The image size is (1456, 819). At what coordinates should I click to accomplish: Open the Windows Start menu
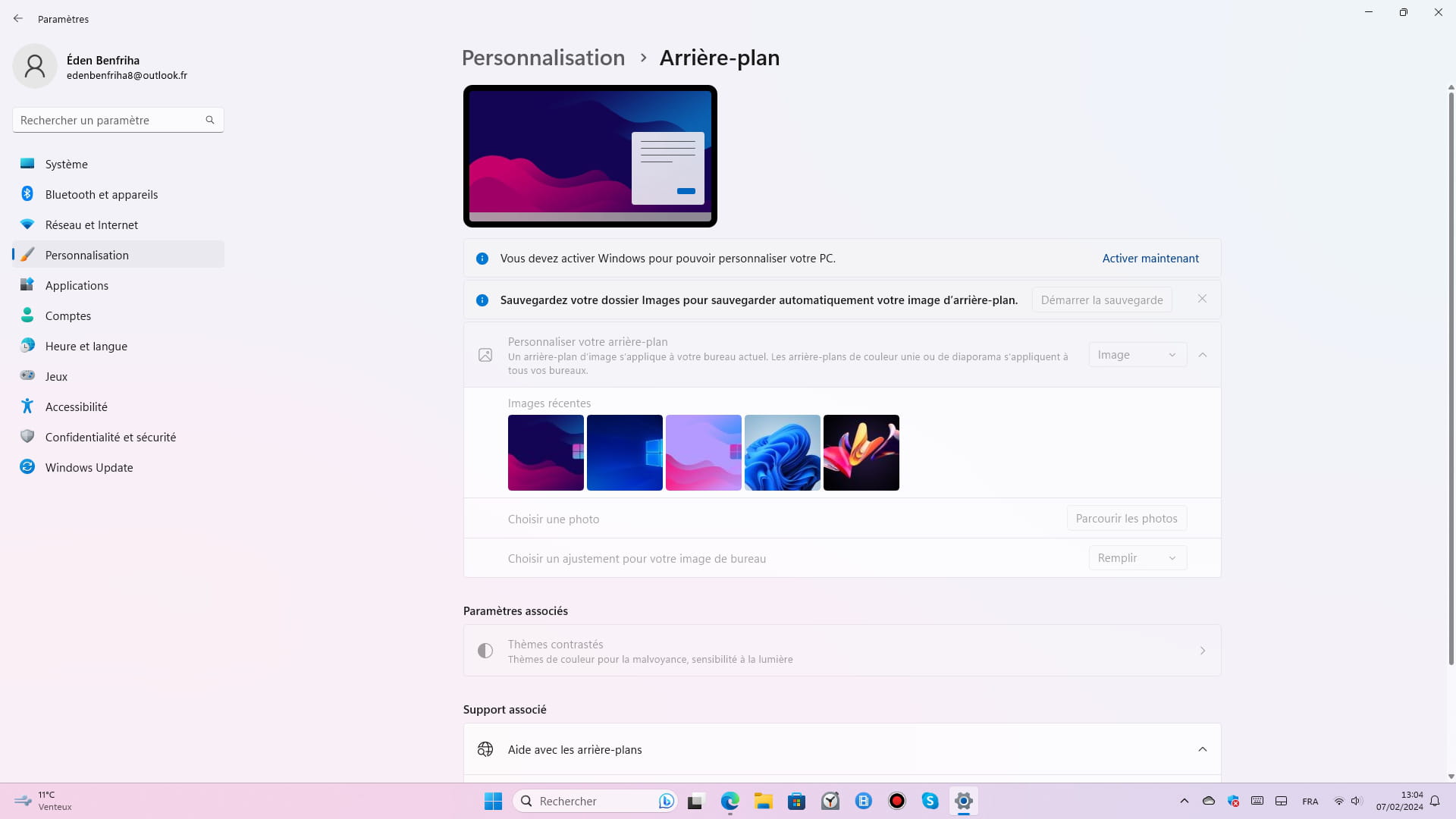coord(493,801)
